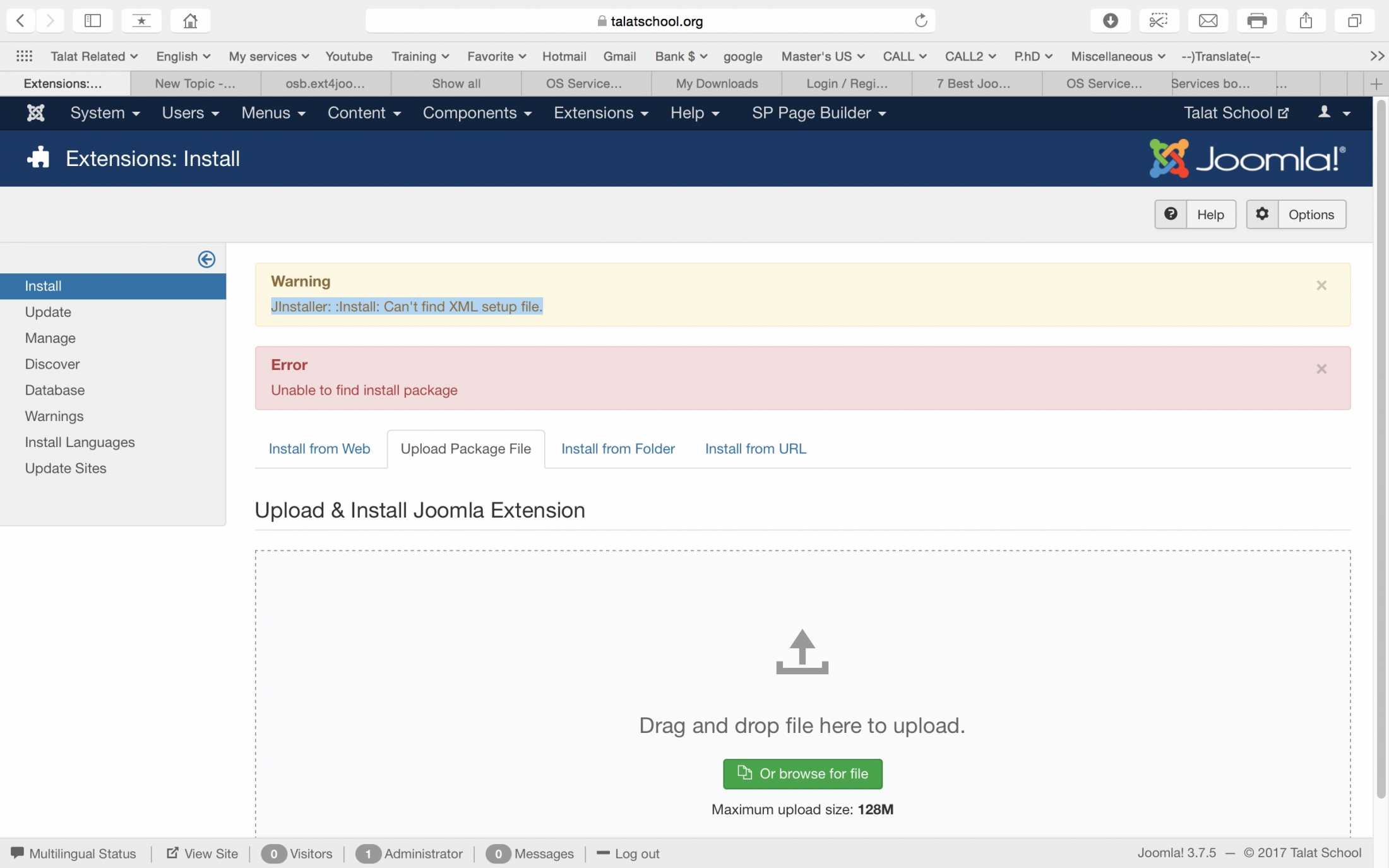Switch to Install from URL tab
The width and height of the screenshot is (1389, 868).
tap(755, 449)
